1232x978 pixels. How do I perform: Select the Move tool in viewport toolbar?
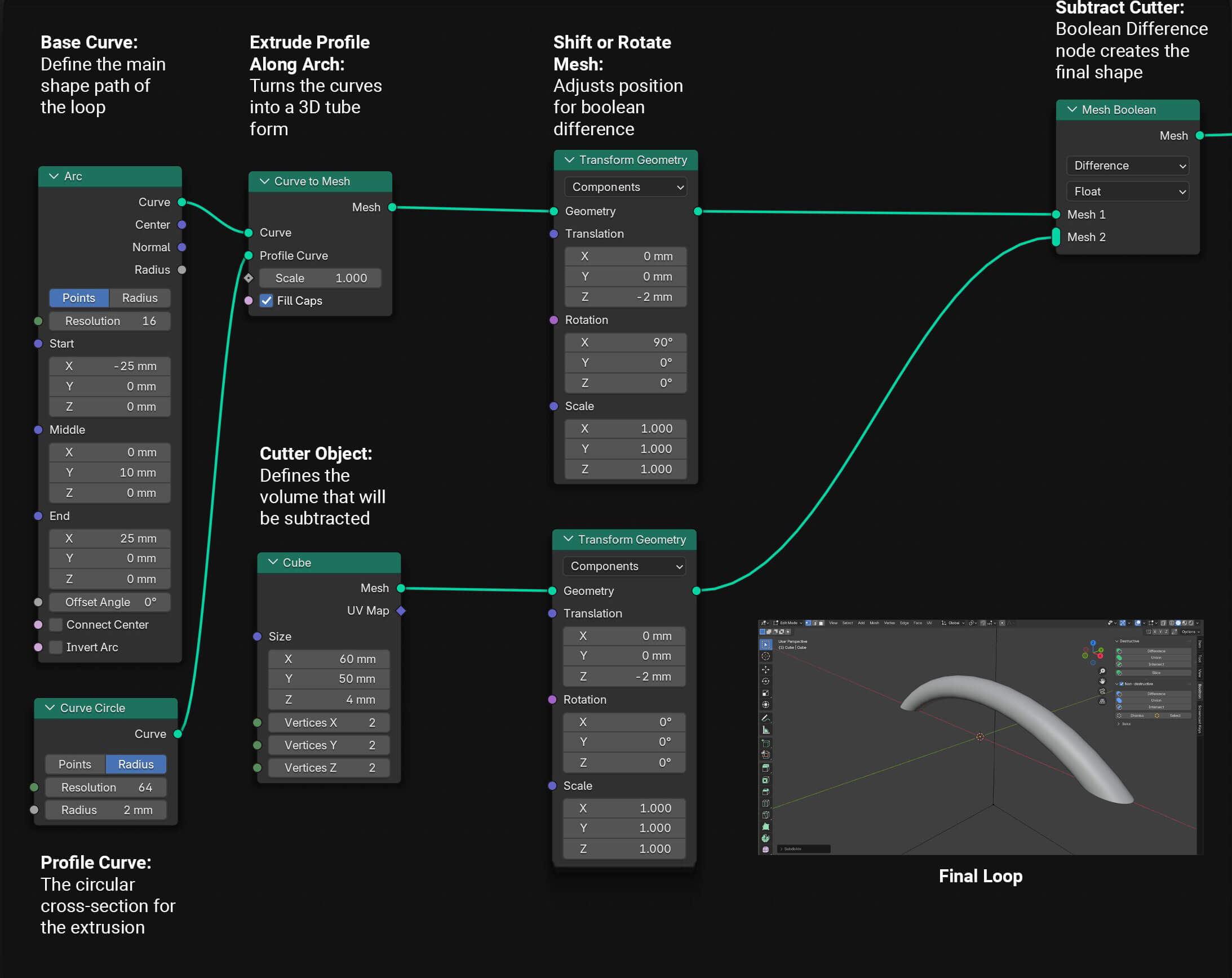tap(766, 669)
